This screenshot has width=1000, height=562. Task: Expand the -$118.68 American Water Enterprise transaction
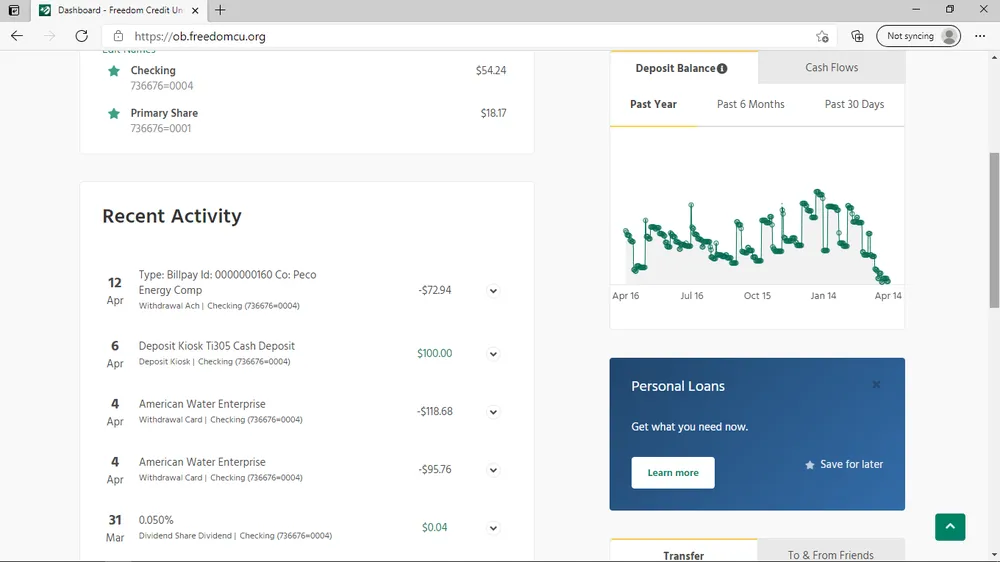click(x=493, y=412)
